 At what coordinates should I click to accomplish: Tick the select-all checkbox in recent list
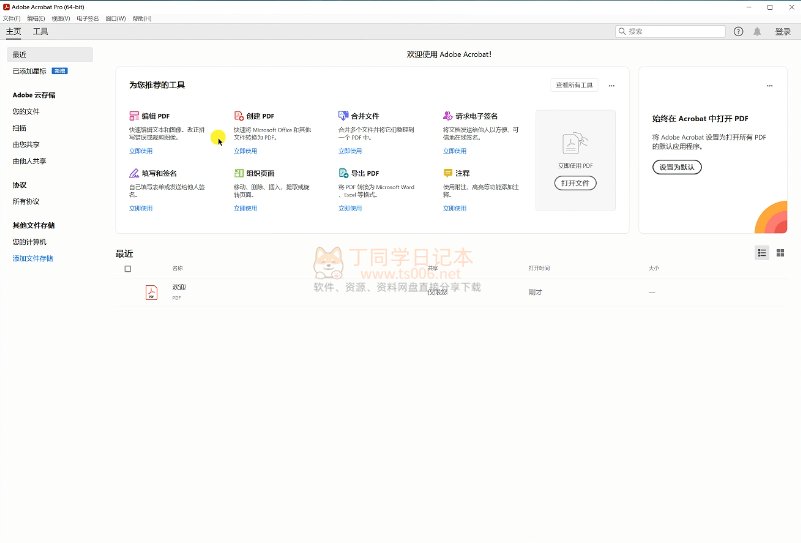[128, 269]
